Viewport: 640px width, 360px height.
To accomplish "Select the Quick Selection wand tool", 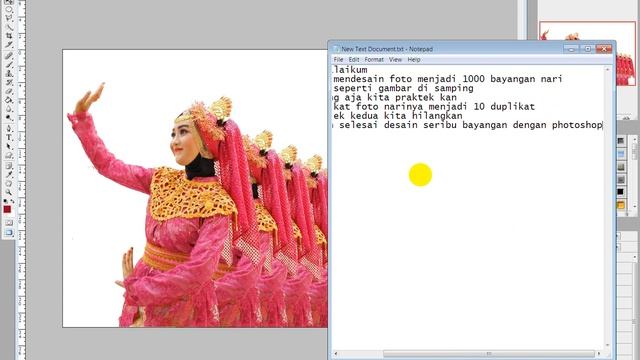I will (x=9, y=27).
